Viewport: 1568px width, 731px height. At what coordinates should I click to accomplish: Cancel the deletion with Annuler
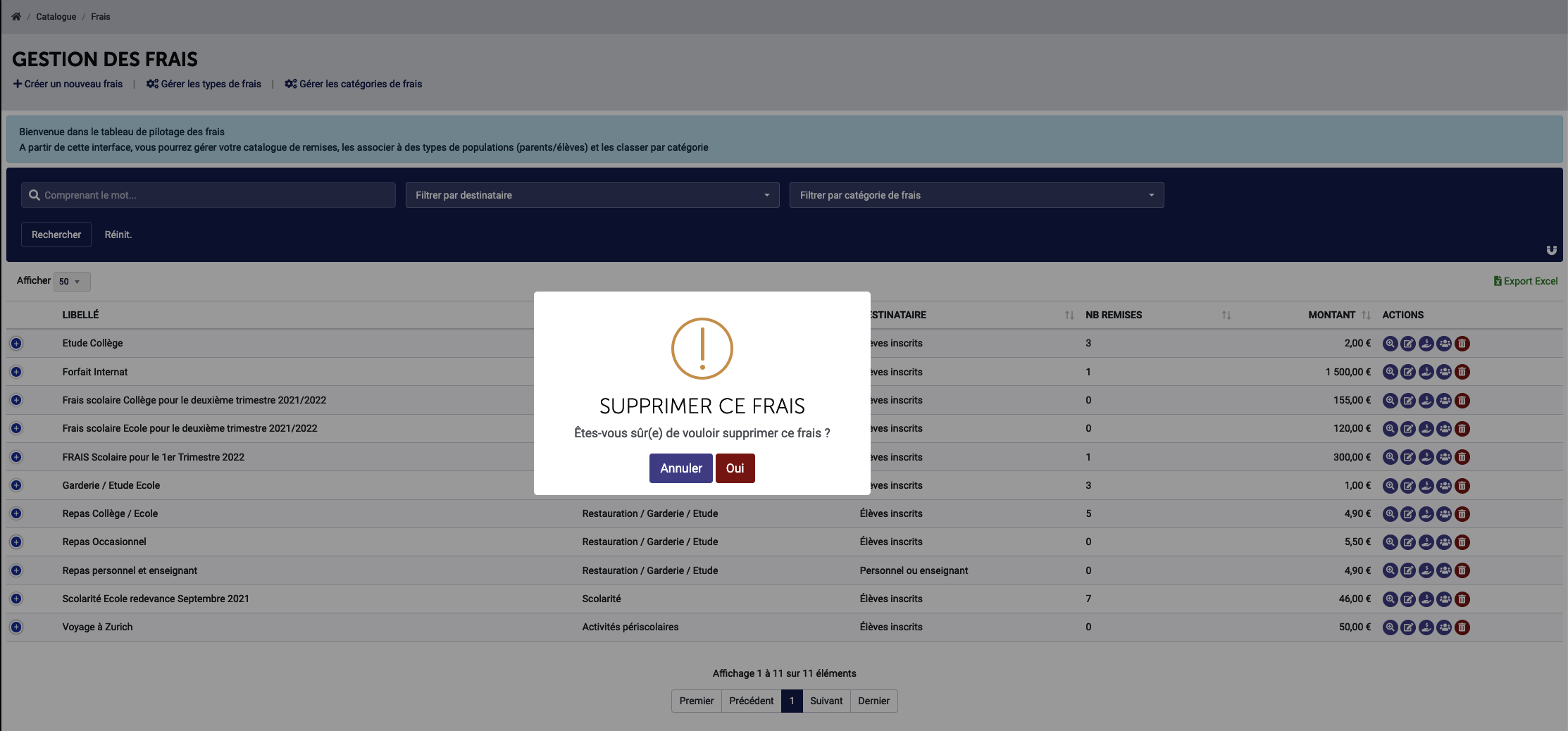[680, 468]
